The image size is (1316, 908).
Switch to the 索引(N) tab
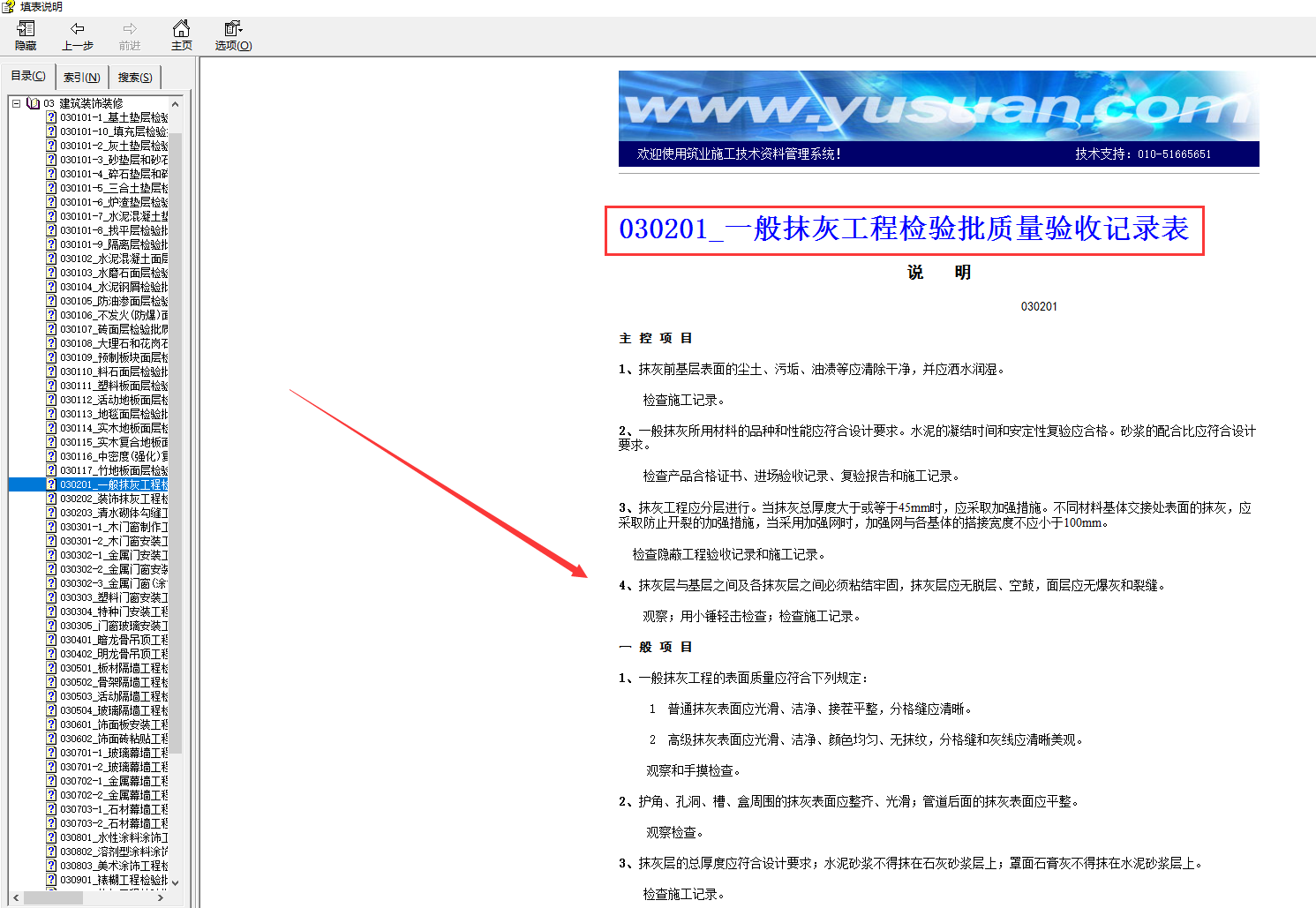tap(81, 78)
